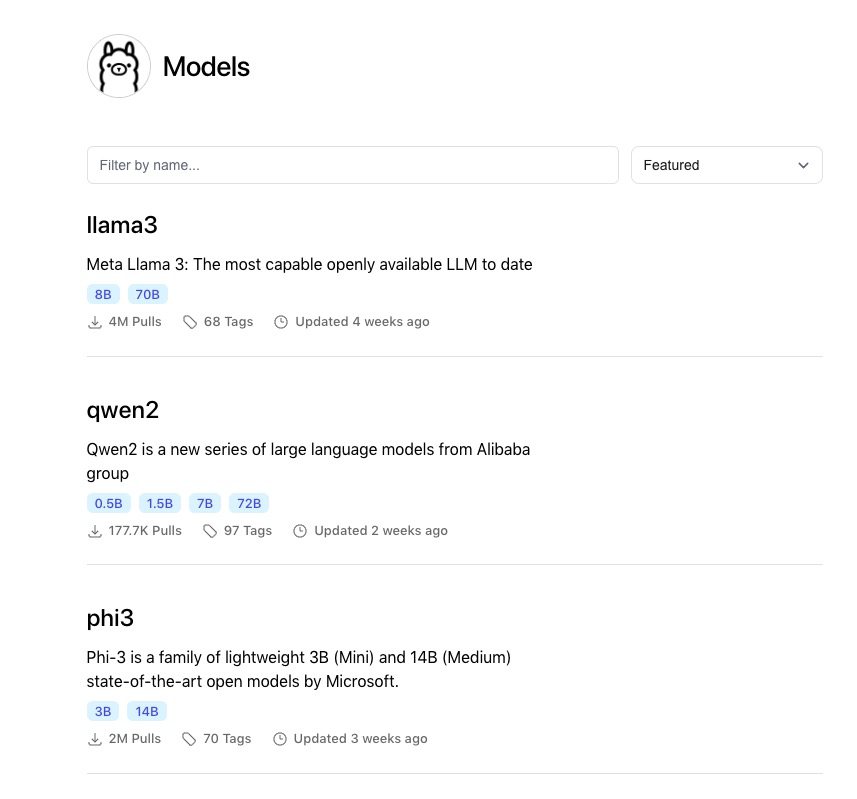This screenshot has width=857, height=799.
Task: Click the clock icon for phi3 update
Action: [x=280, y=739]
